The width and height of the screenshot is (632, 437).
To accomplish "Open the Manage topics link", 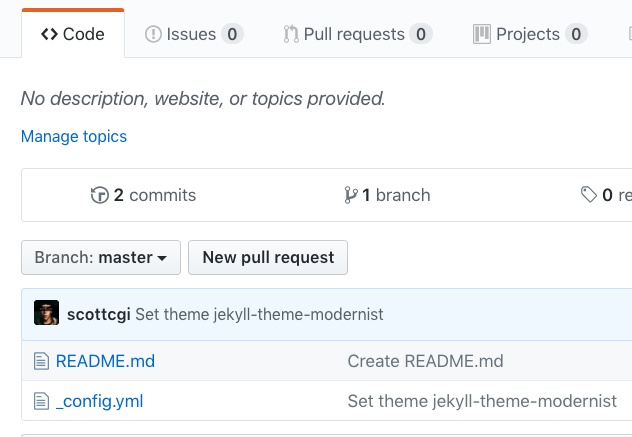I will tap(74, 136).
